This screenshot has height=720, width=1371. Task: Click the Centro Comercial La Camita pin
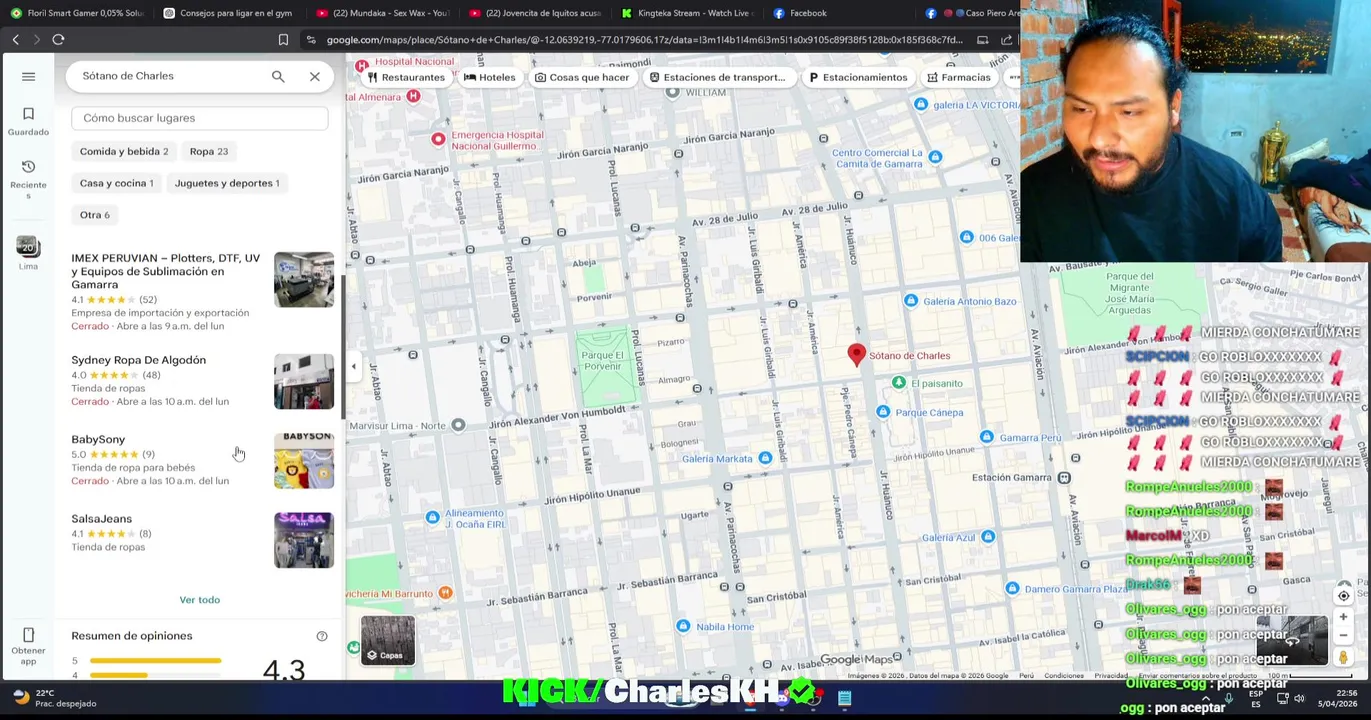[935, 157]
